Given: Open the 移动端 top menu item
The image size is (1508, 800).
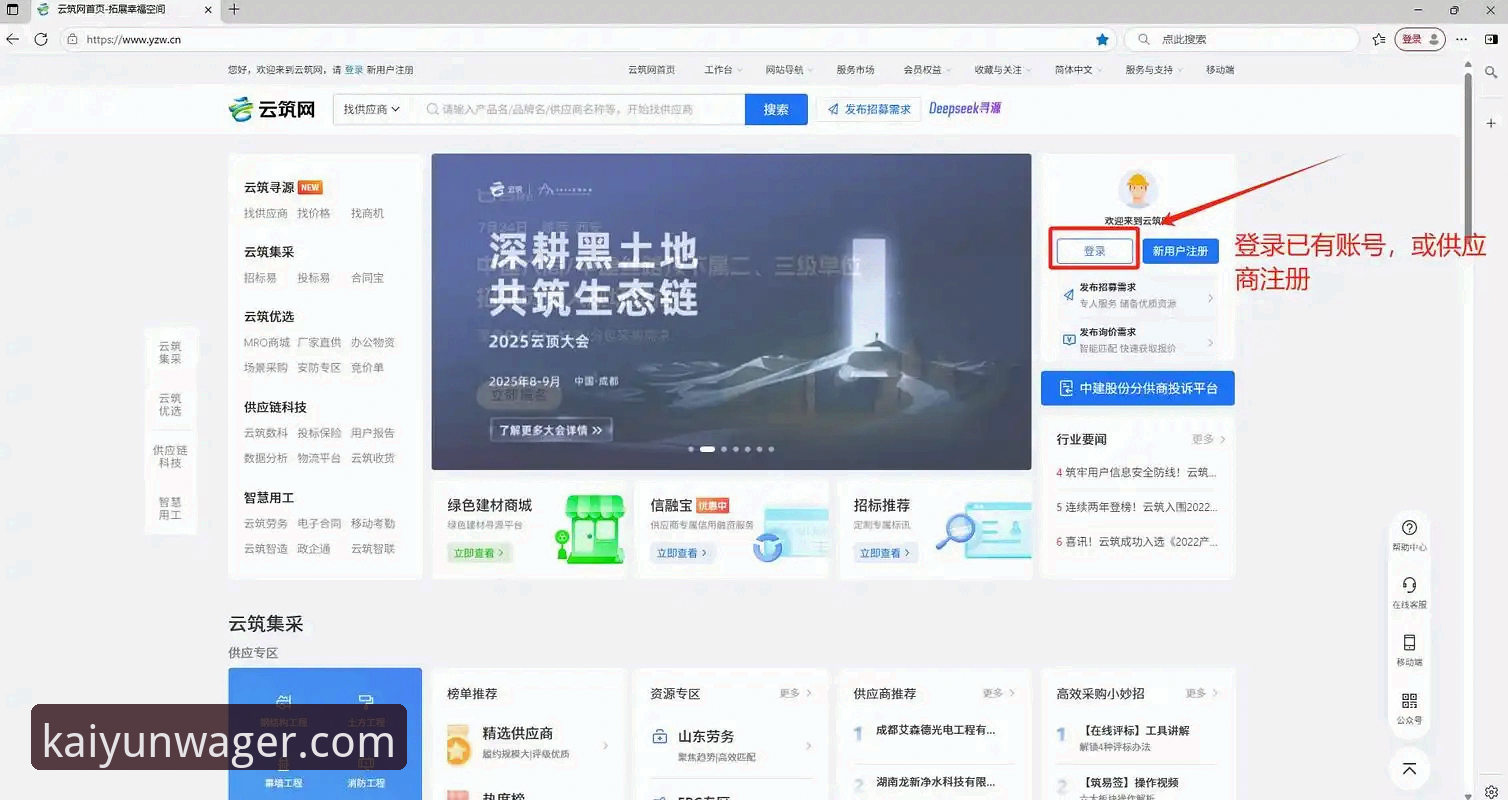Looking at the screenshot, I should coord(1220,70).
